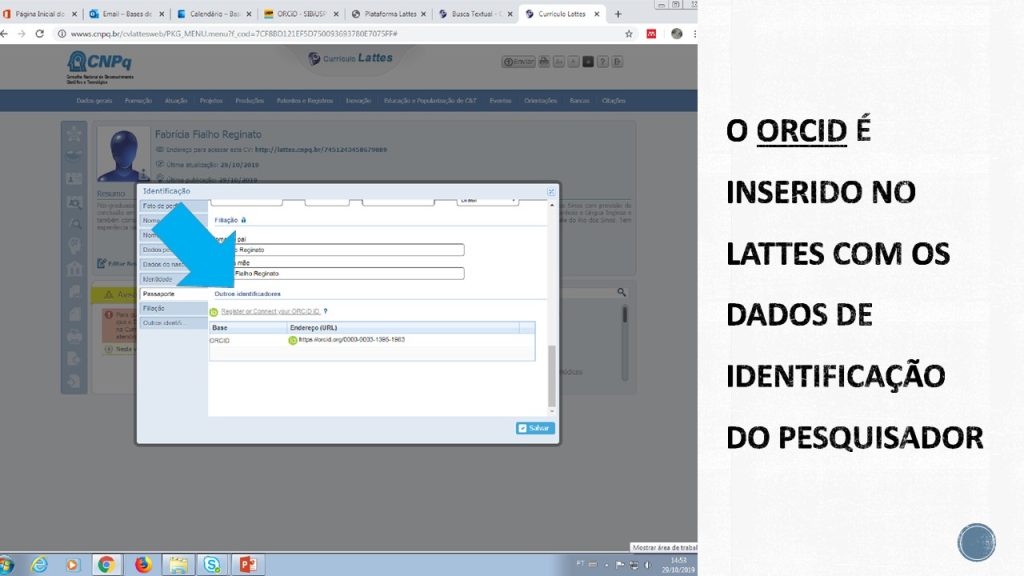Open the Chrome profile avatar icon
The image size is (1024, 576).
click(x=677, y=33)
